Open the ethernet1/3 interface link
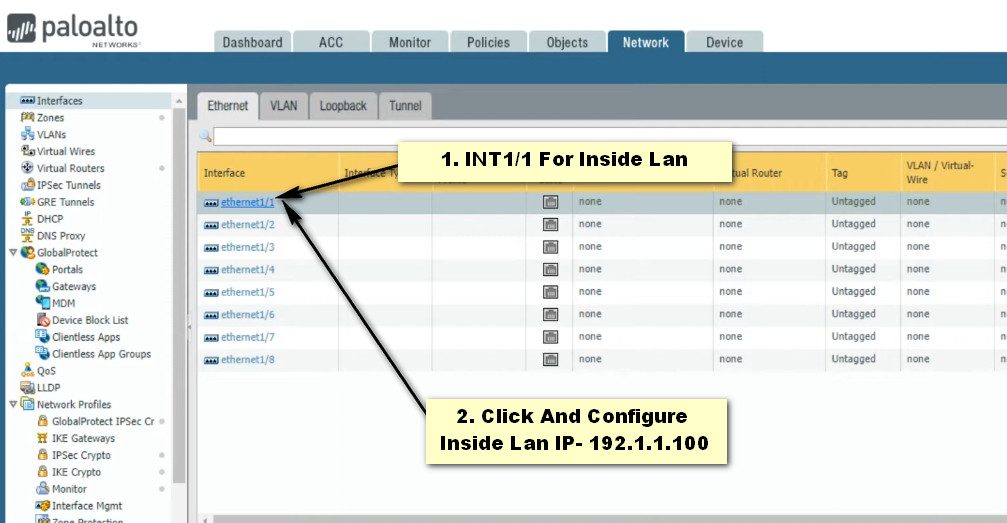1007x523 pixels. pyautogui.click(x=247, y=247)
